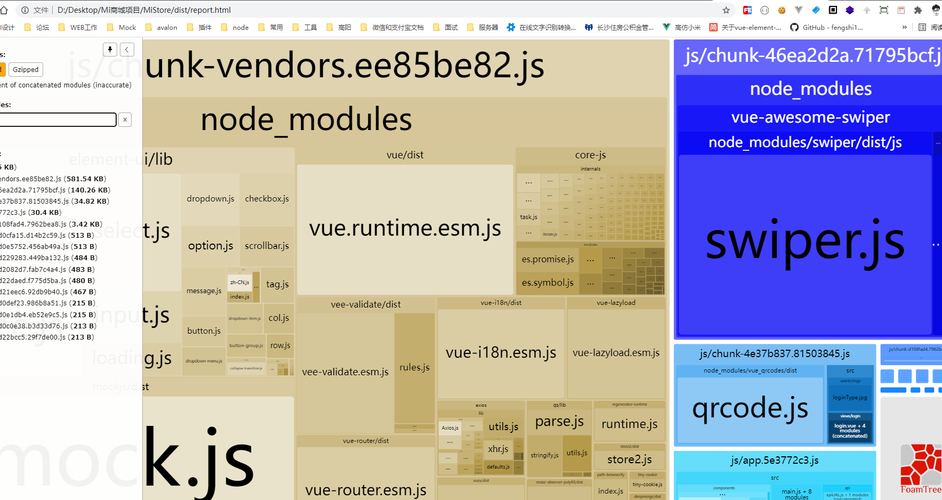942x500 pixels.
Task: Select the chunk-4e37b837.81503845.js header
Action: [774, 354]
